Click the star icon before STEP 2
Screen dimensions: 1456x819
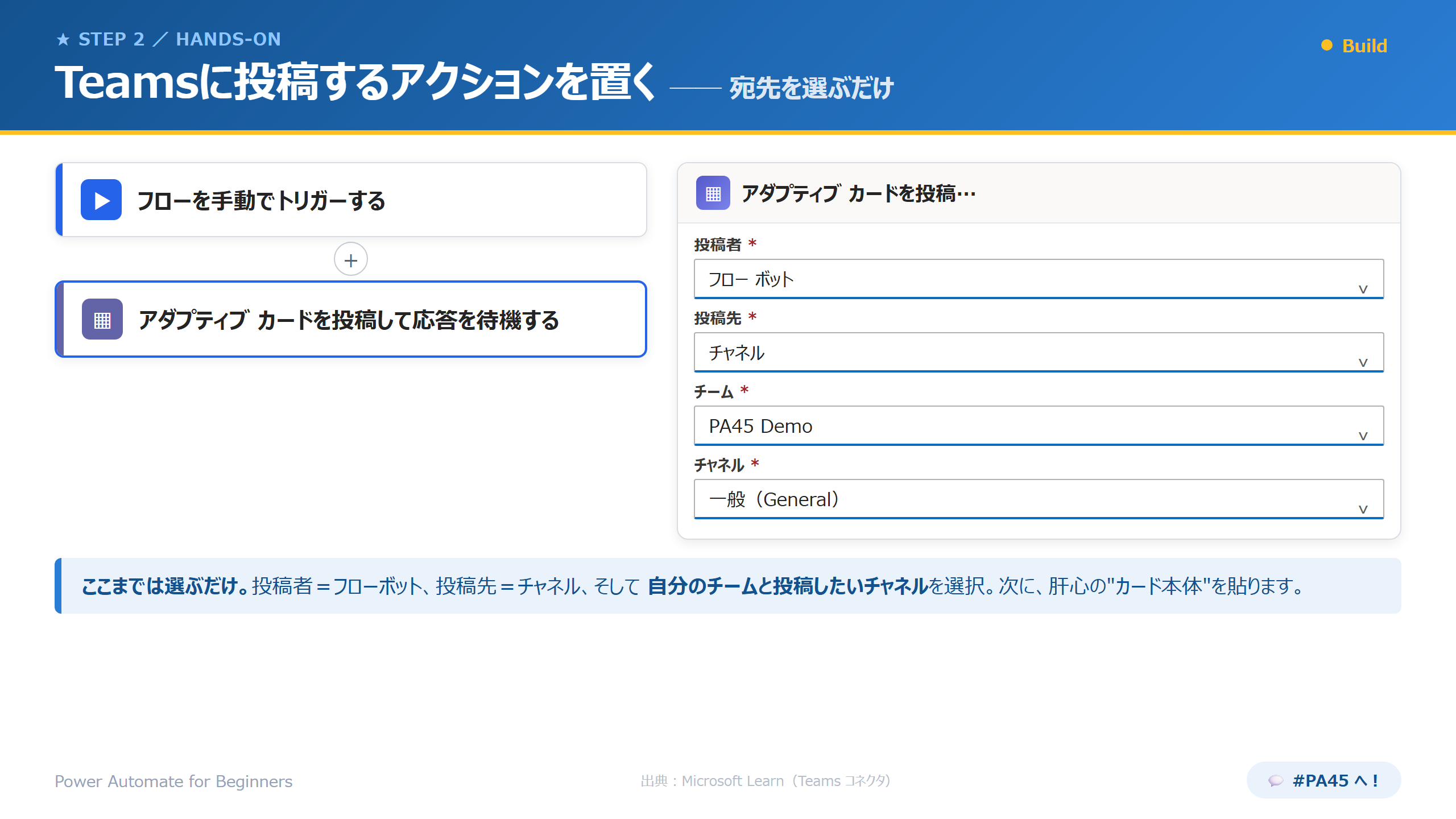(63, 39)
